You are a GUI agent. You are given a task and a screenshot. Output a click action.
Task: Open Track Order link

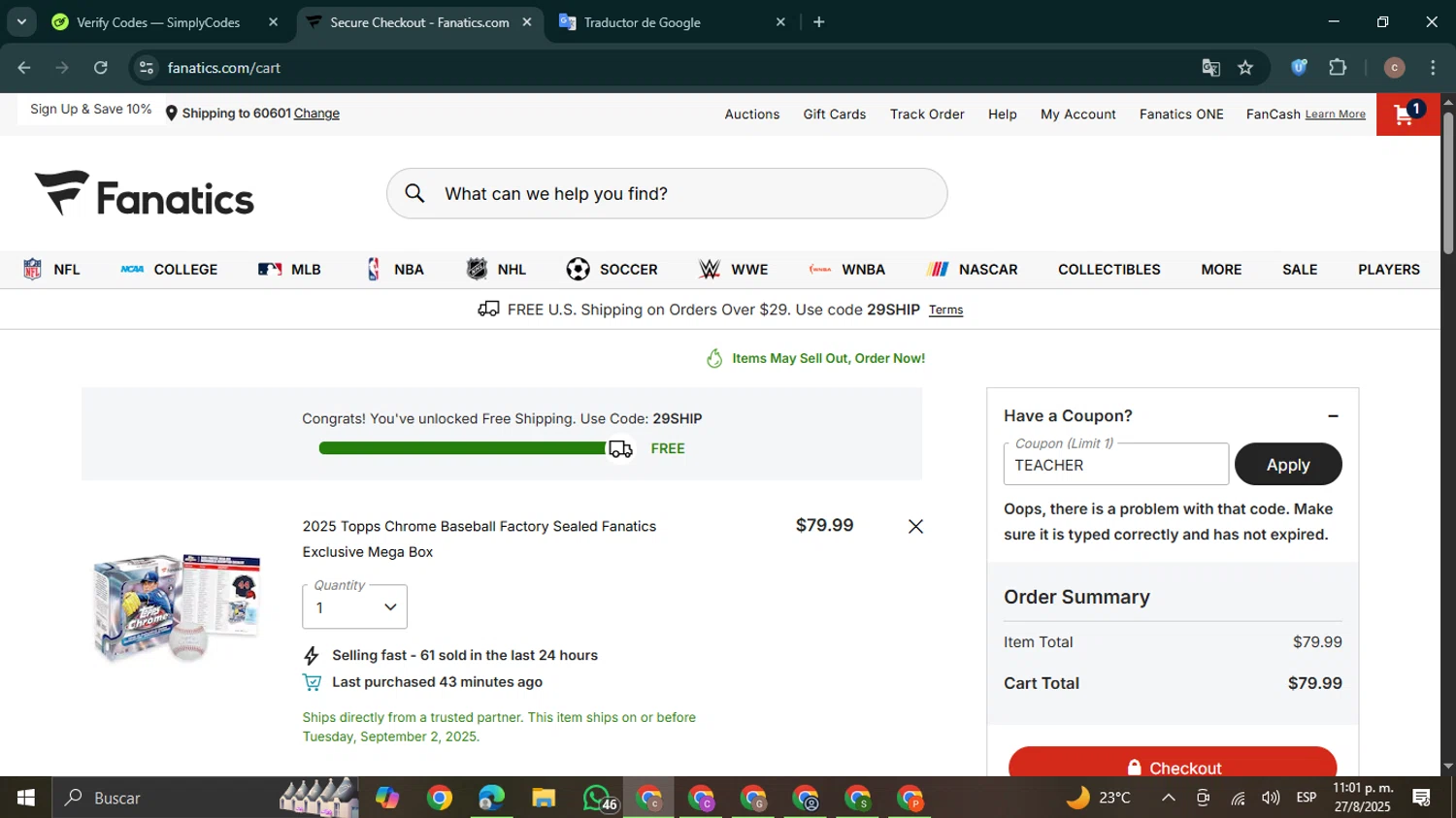(x=927, y=115)
